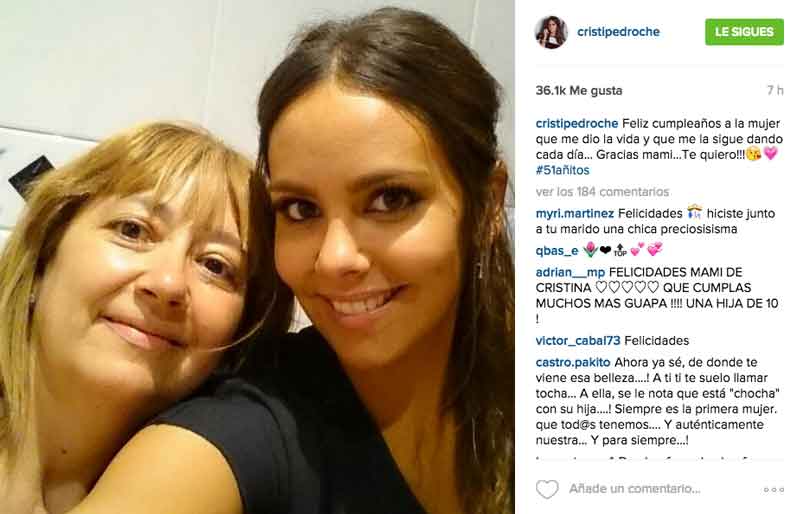Image resolution: width=800 pixels, height=514 pixels.
Task: Open castro.pakito commenter profile
Action: coord(572,362)
